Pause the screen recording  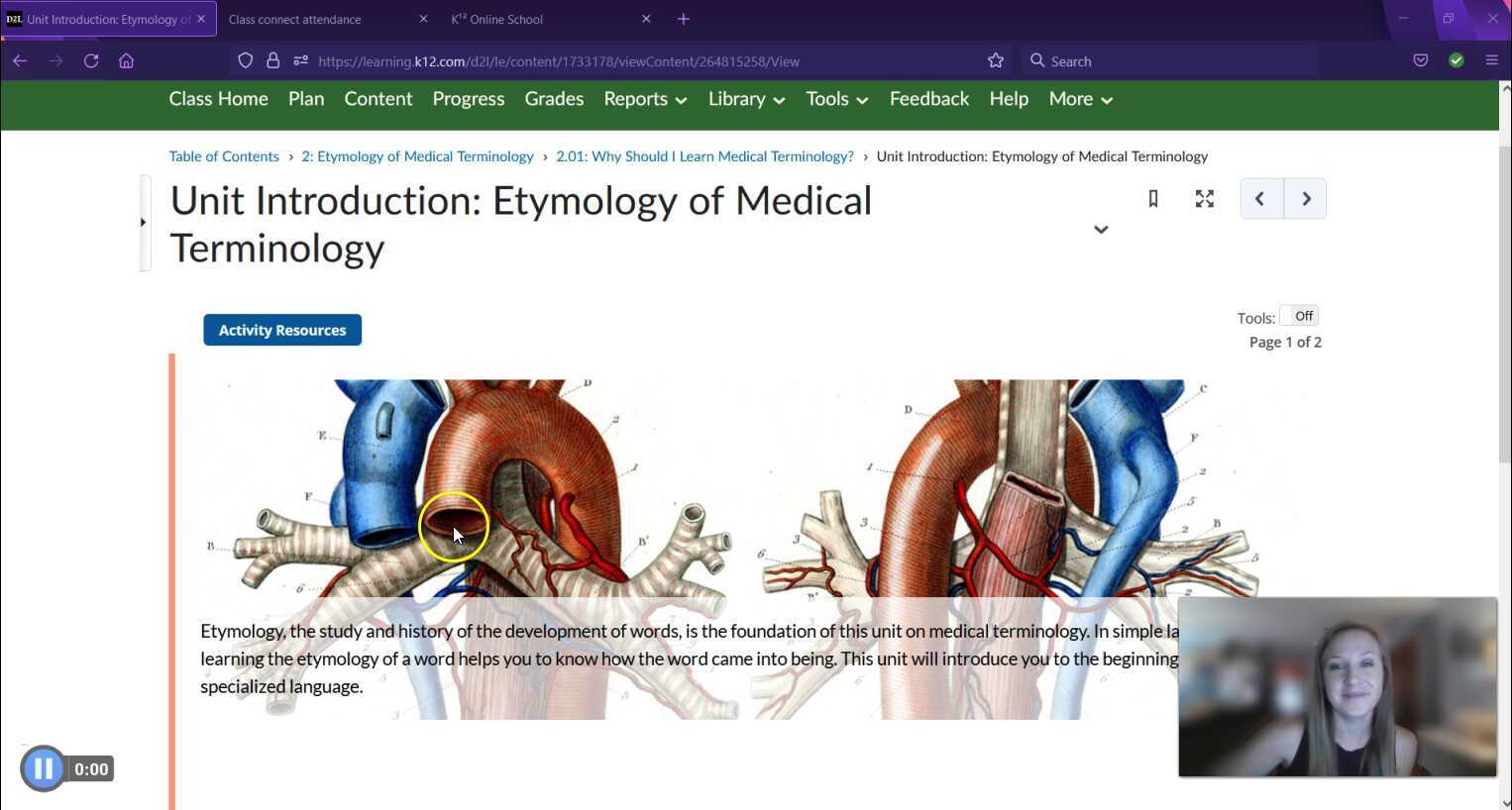(44, 768)
